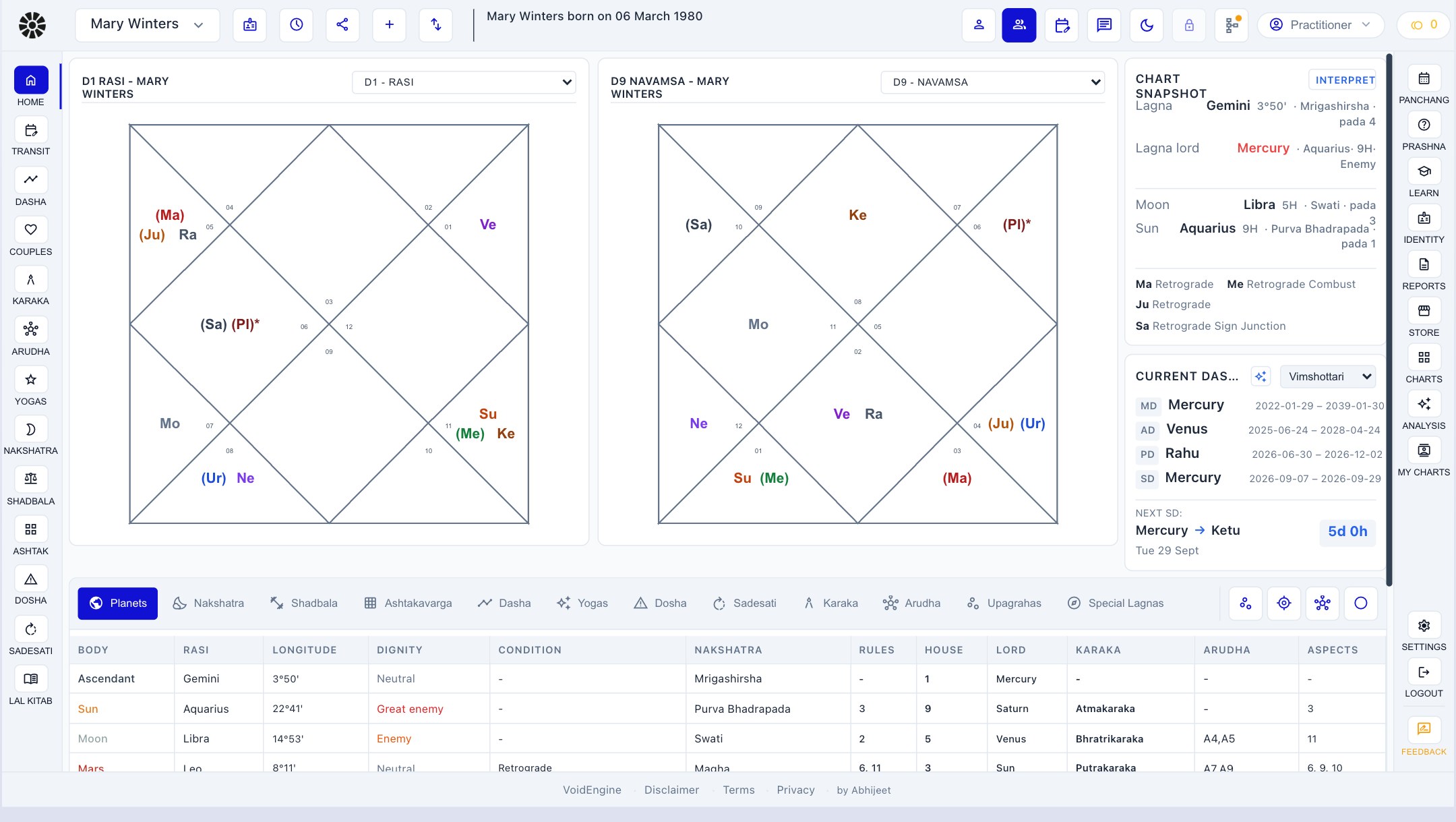Screen dimensions: 1456x822
Task: Click the add new chart plus icon
Action: click(389, 25)
